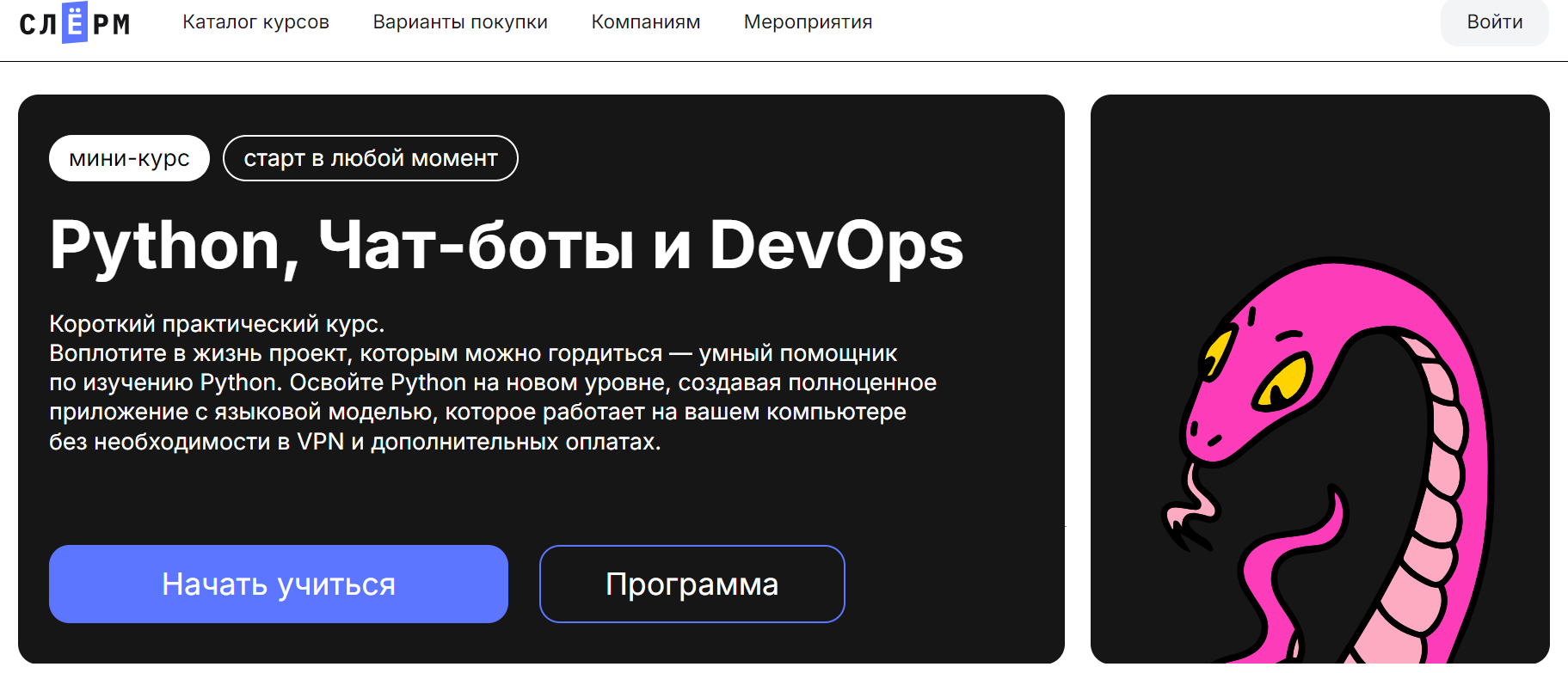Click the Начать учиться button

point(279,584)
